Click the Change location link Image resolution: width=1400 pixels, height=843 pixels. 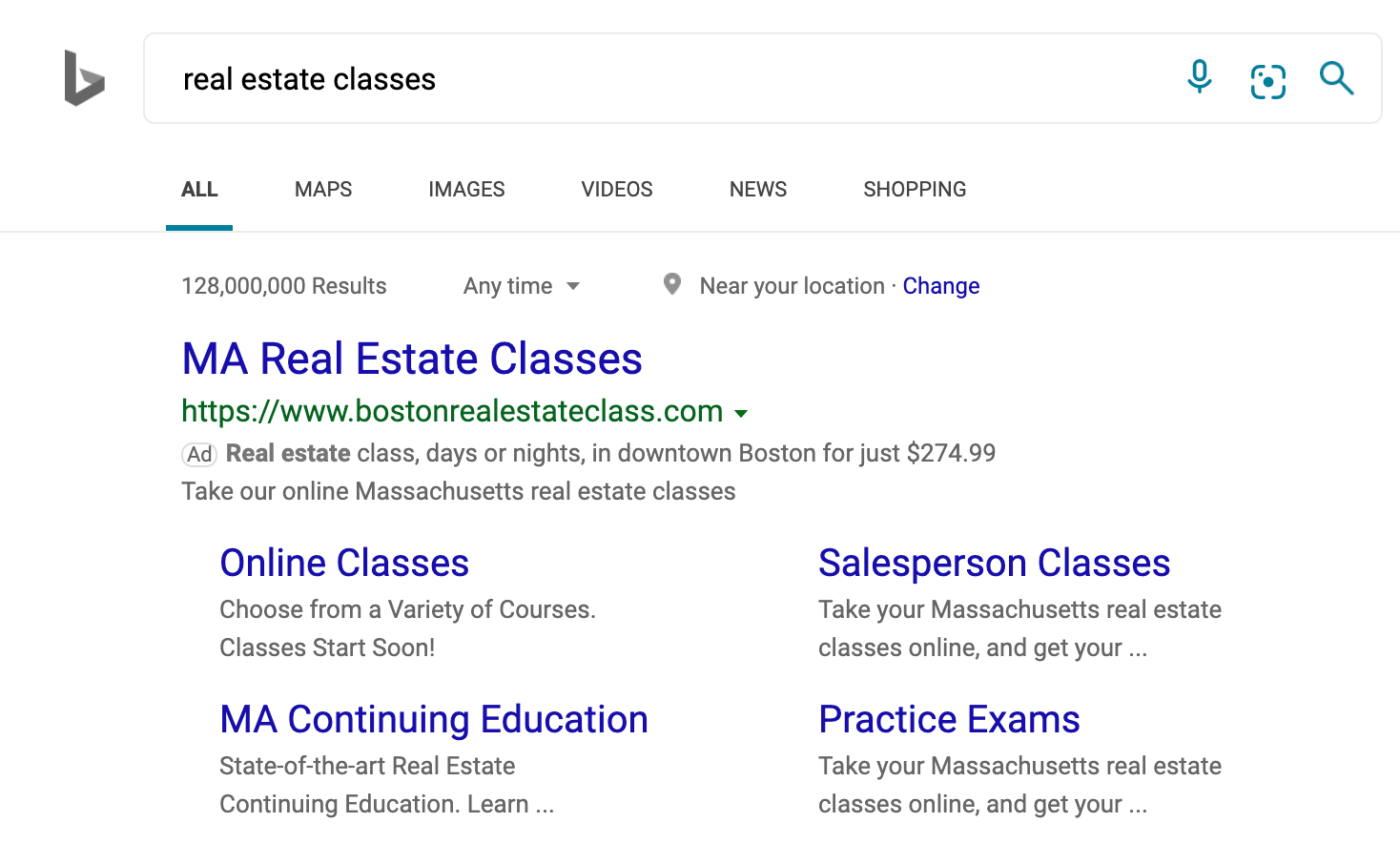point(941,286)
